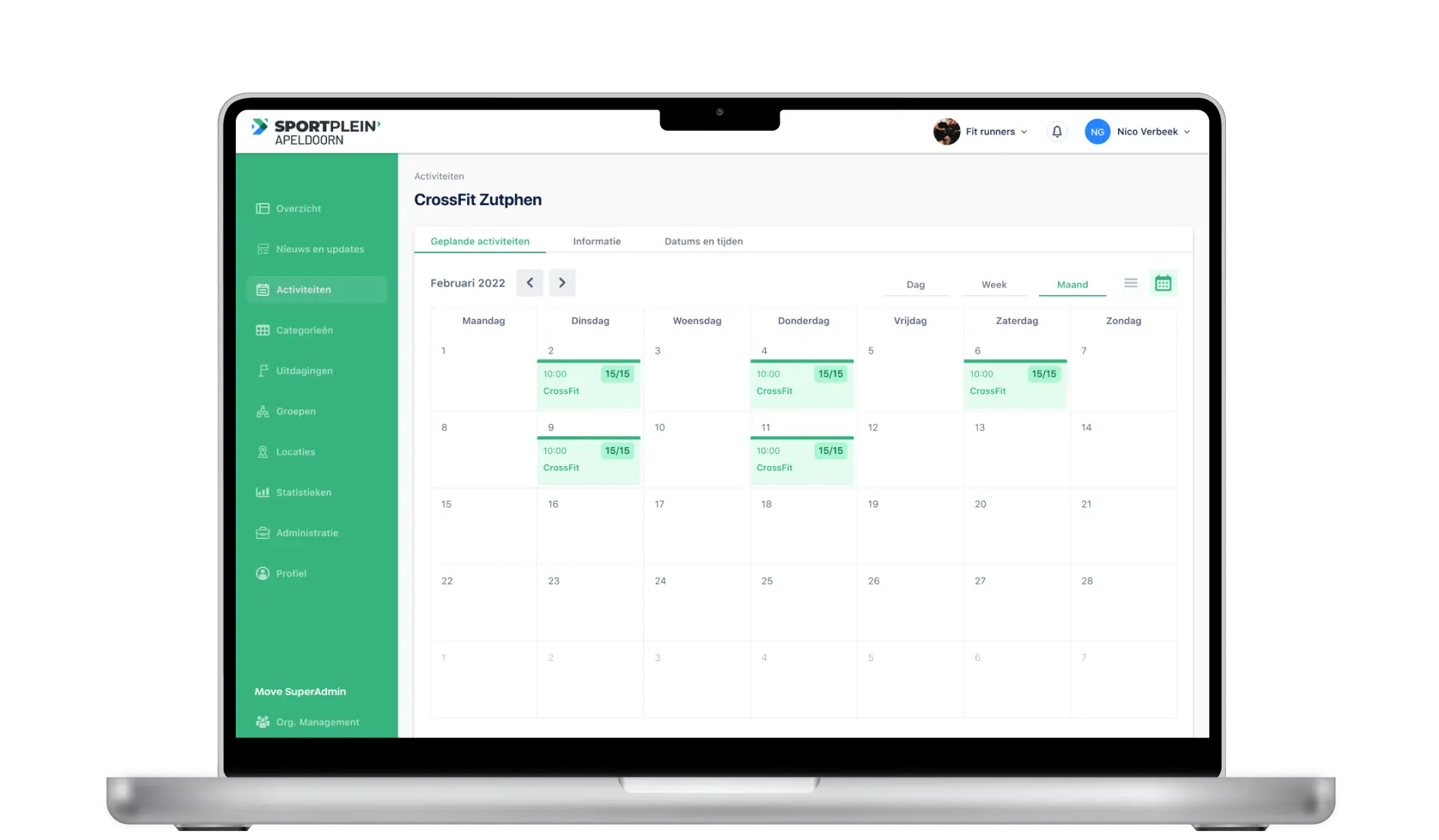Open the Groepen icon in sidebar
Screen dimensions: 1439x840
coord(262,411)
